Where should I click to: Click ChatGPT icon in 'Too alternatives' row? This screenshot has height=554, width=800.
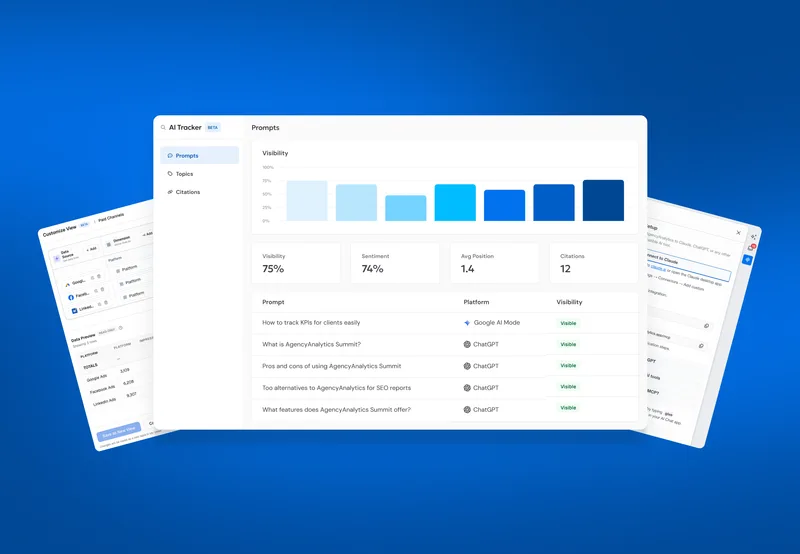click(x=467, y=388)
